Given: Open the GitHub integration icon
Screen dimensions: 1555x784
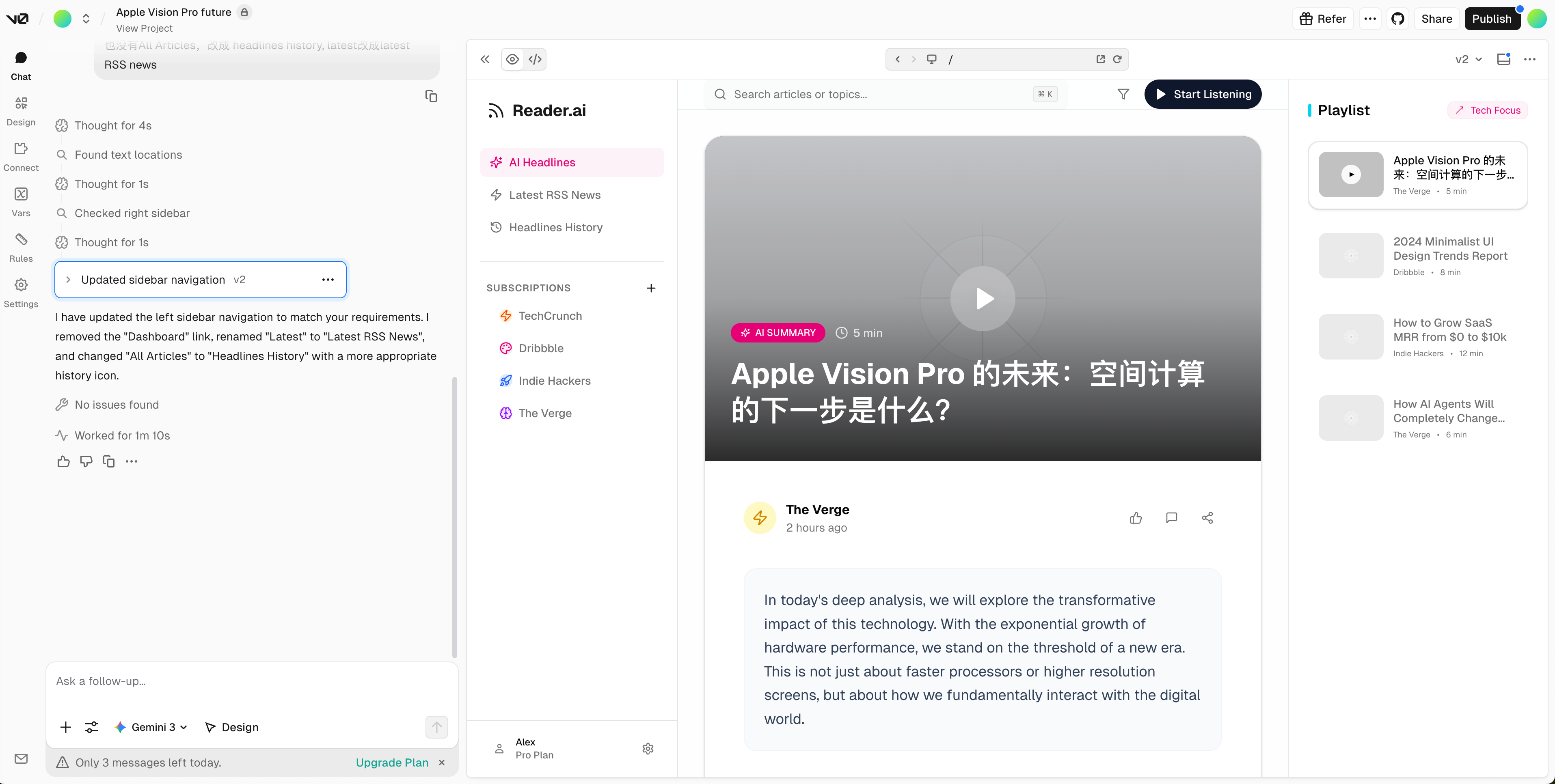Looking at the screenshot, I should tap(1397, 19).
